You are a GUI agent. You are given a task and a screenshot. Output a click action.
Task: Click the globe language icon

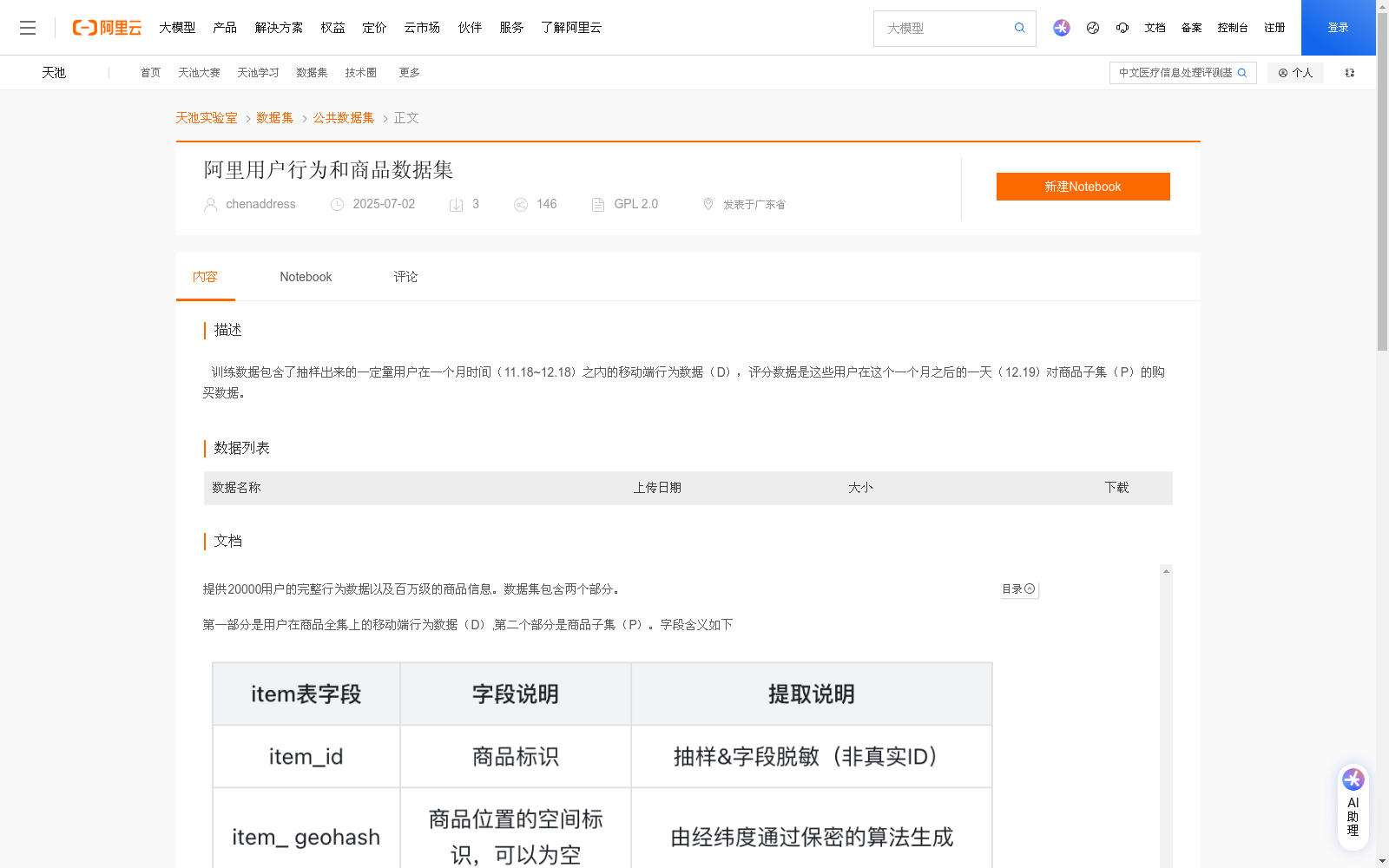(x=1093, y=28)
